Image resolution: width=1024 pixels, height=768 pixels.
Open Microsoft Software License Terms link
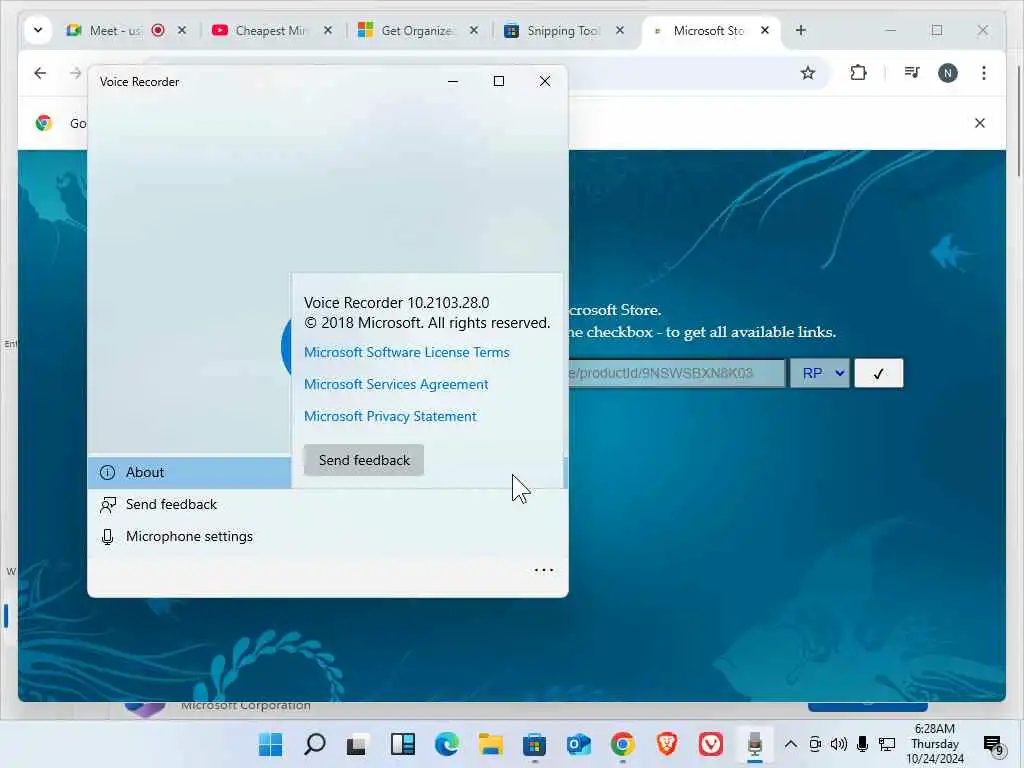(406, 352)
